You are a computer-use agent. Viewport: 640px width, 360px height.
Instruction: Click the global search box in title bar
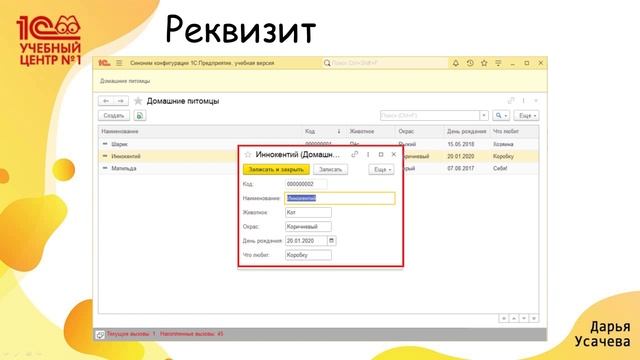[385, 63]
